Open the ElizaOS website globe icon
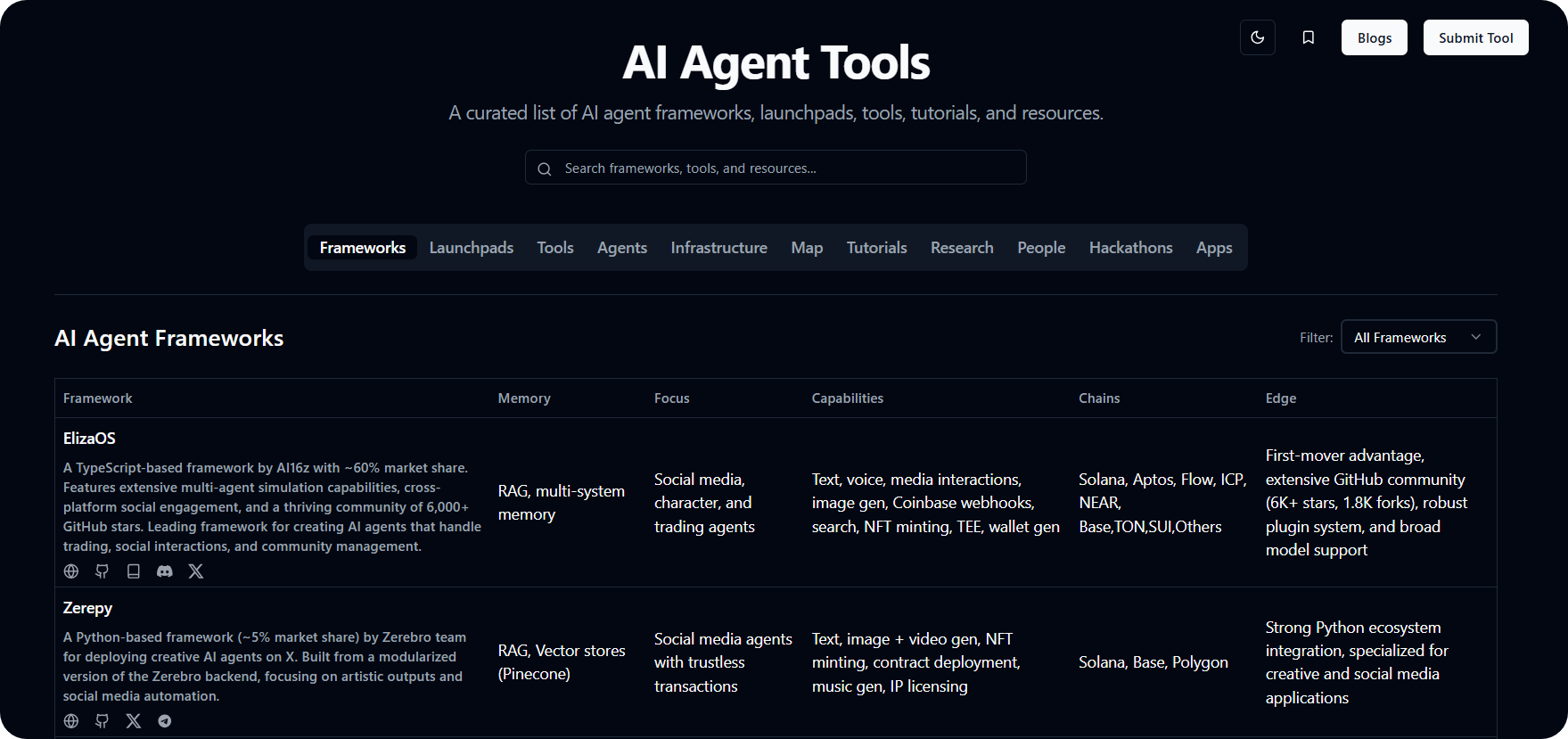This screenshot has width=1568, height=739. 71,571
